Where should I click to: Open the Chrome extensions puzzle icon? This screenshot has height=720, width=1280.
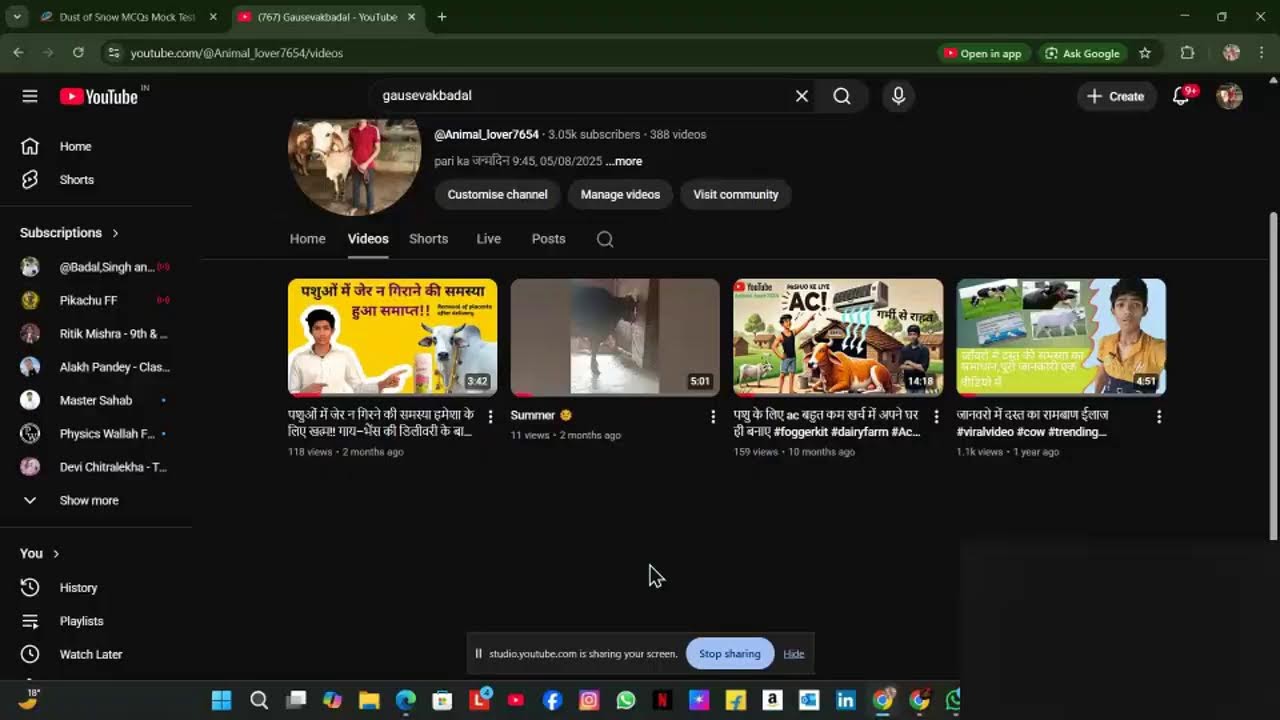click(1187, 53)
